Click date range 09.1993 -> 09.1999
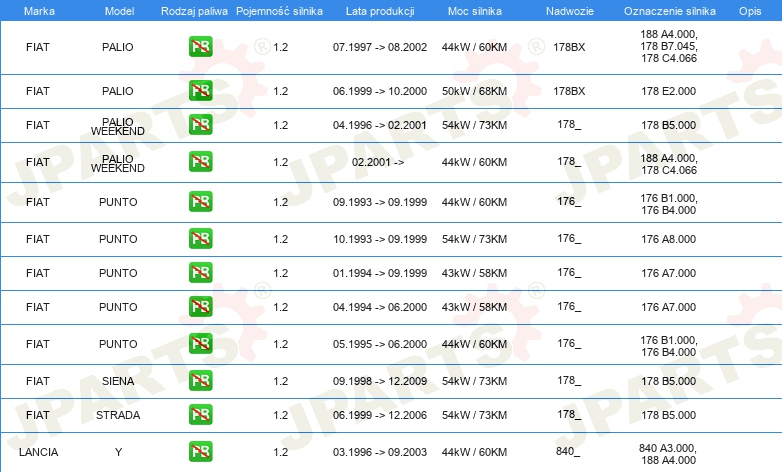 (380, 202)
